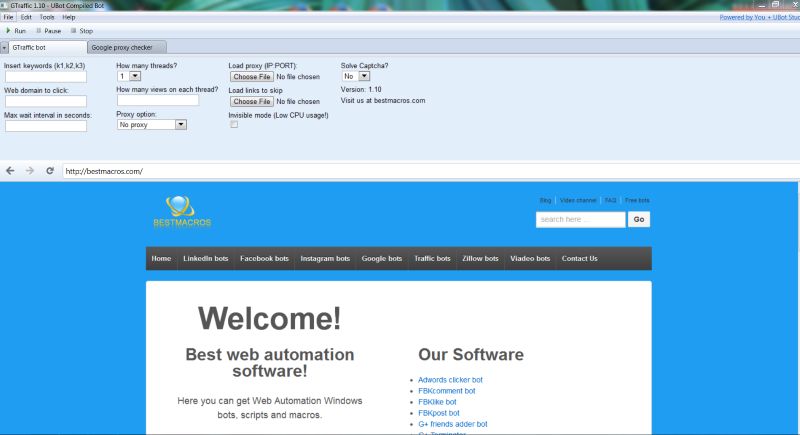Open the tab list arrow left of GTraffic bot
This screenshot has height=435, width=800.
(x=4, y=47)
